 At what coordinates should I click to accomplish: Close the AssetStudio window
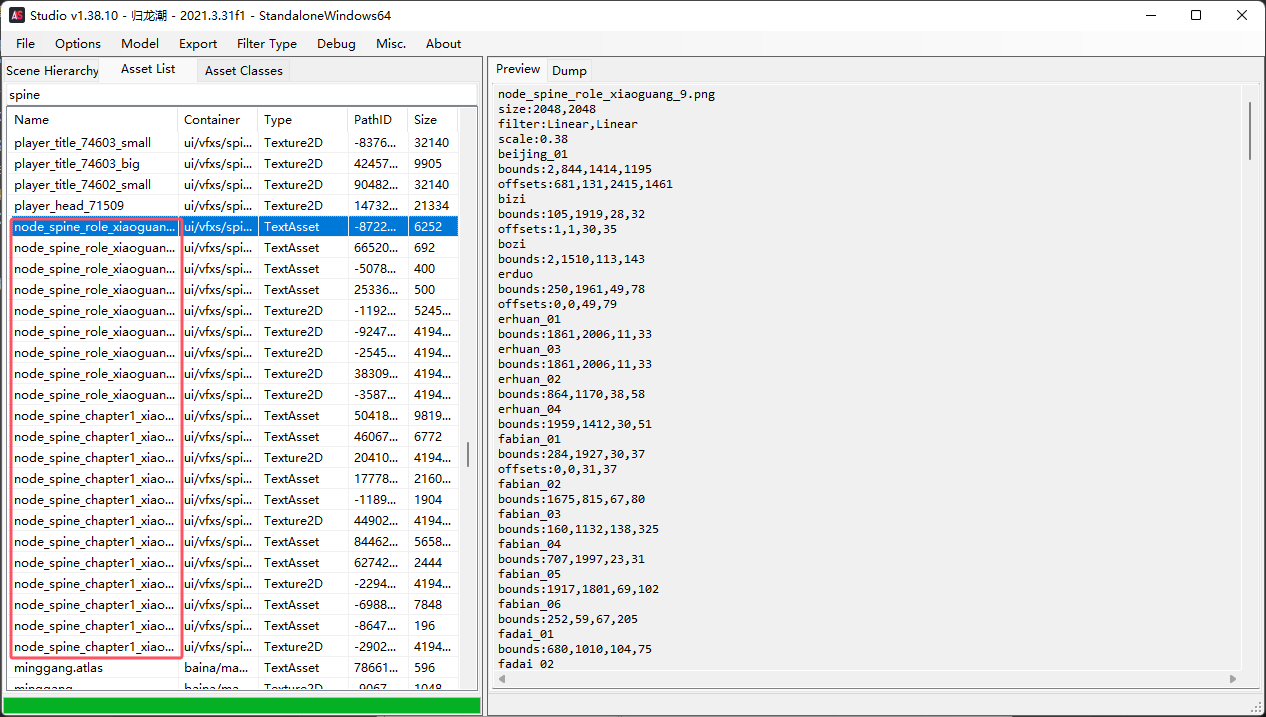pyautogui.click(x=1242, y=15)
